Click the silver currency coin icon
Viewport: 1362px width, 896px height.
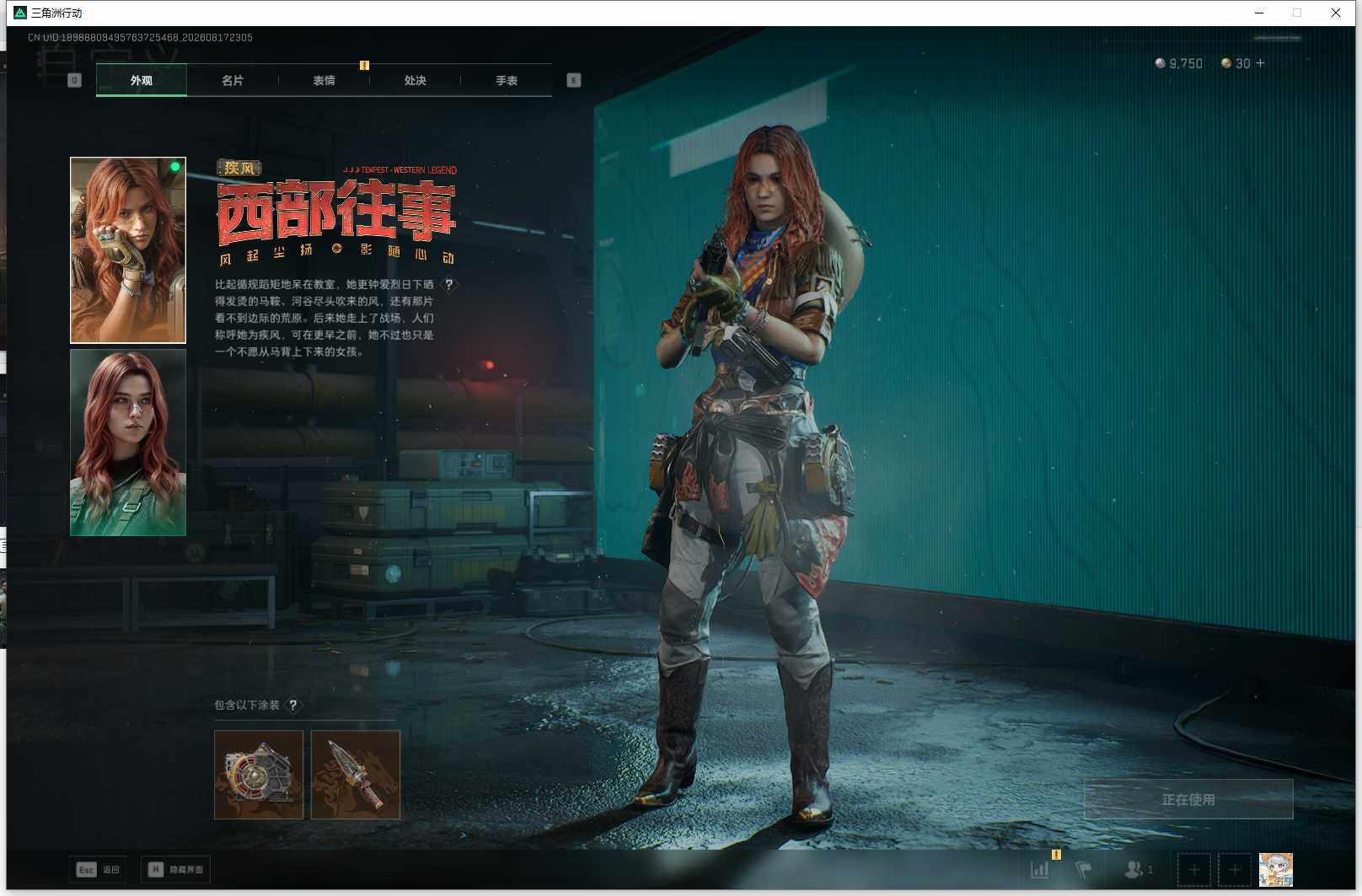pos(1161,63)
